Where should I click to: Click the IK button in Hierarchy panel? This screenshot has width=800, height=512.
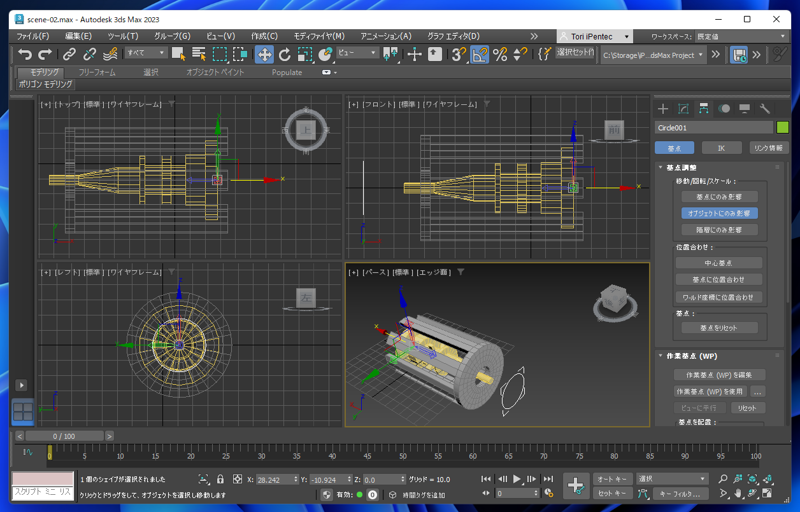click(x=721, y=148)
